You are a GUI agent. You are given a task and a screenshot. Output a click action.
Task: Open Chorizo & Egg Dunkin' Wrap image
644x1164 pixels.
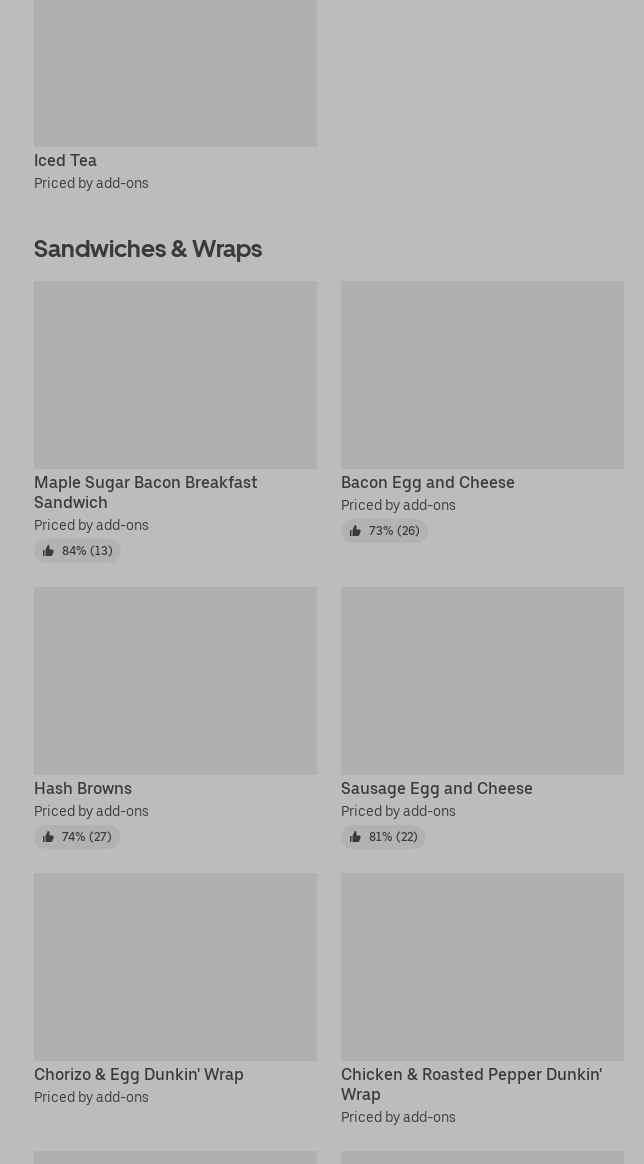tap(175, 966)
